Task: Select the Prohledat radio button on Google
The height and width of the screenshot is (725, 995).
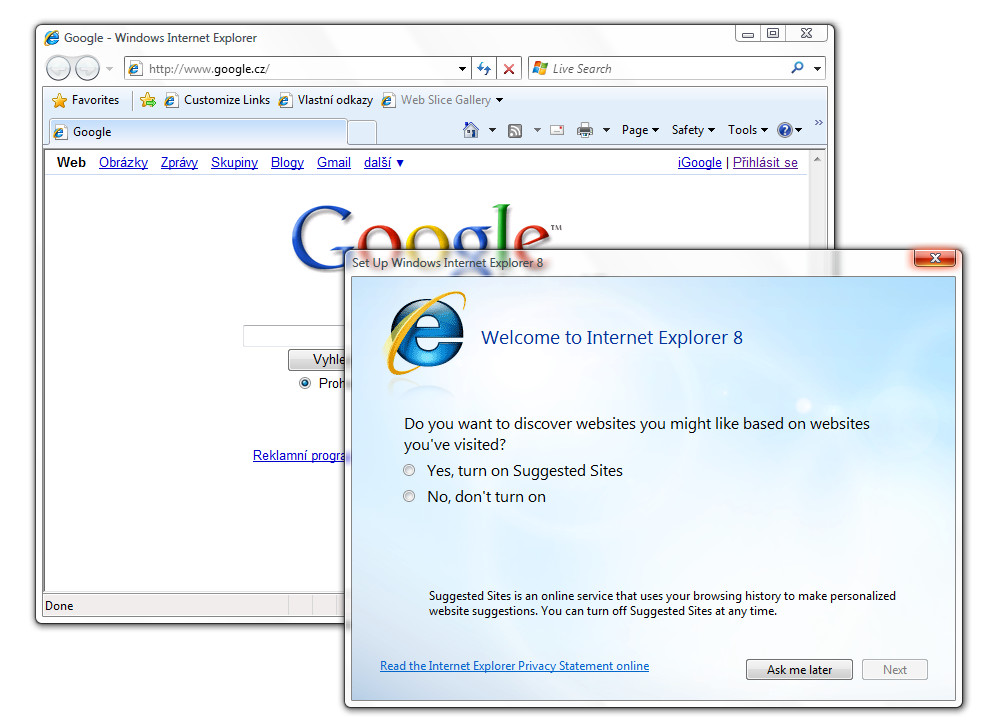Action: click(305, 383)
